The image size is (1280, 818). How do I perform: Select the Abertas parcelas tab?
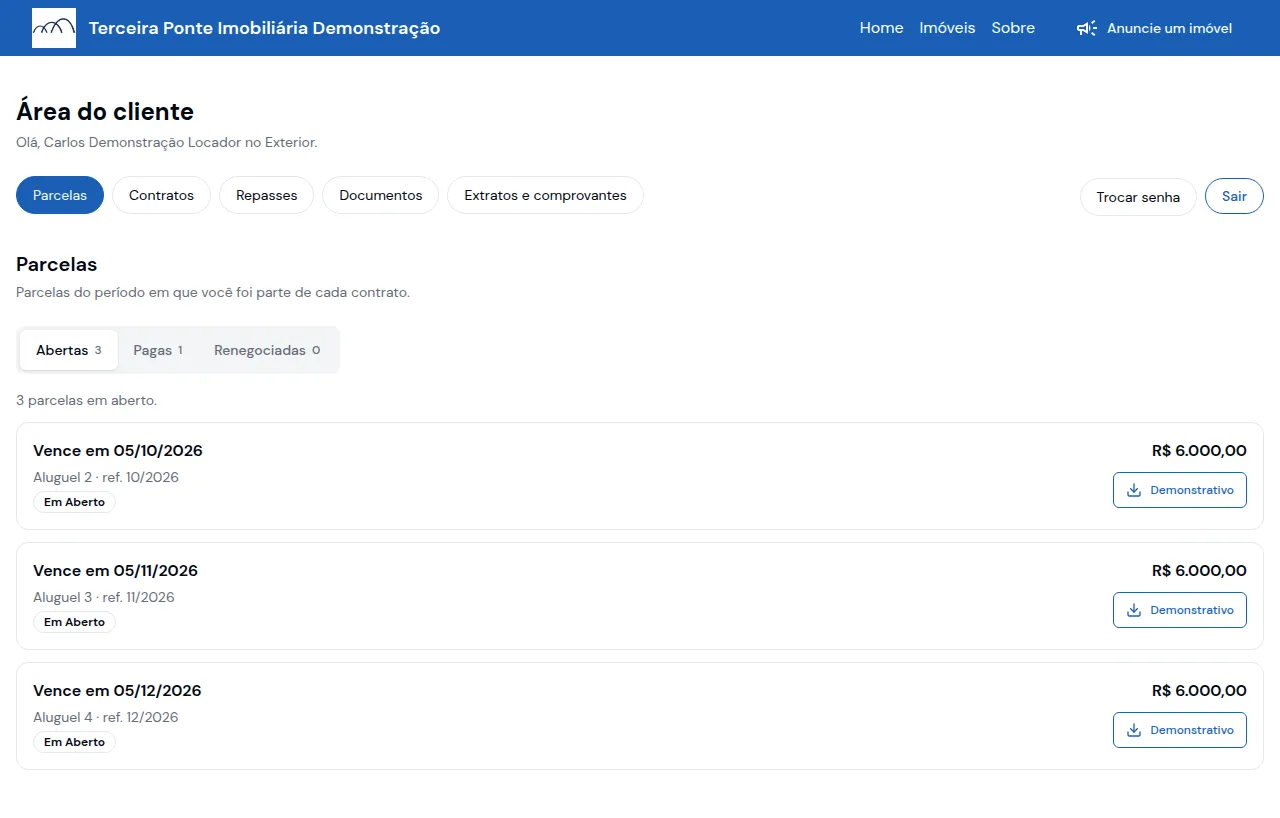[69, 350]
